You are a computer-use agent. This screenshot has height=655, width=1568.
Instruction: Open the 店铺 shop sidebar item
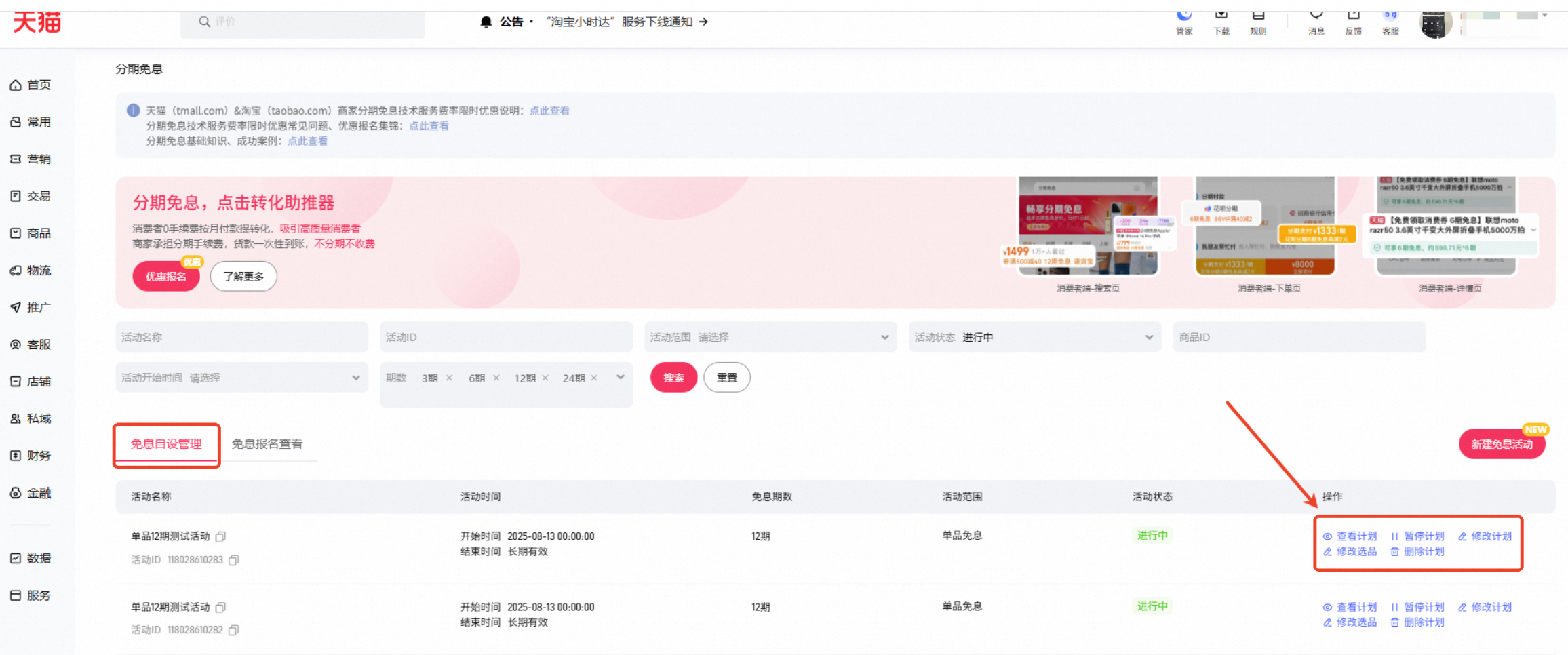31,382
